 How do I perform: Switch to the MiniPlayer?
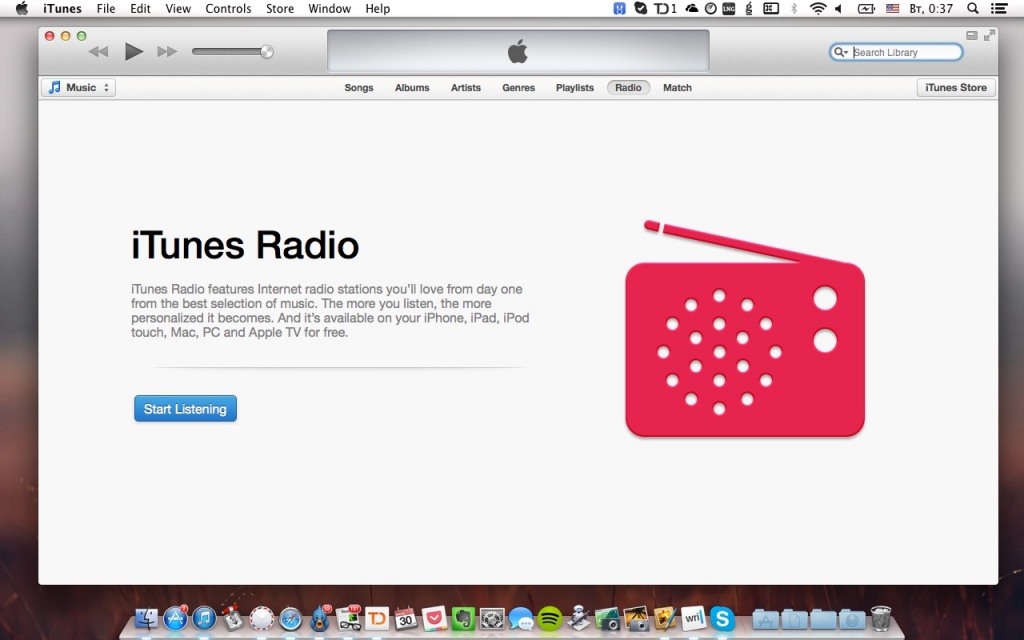tap(972, 35)
